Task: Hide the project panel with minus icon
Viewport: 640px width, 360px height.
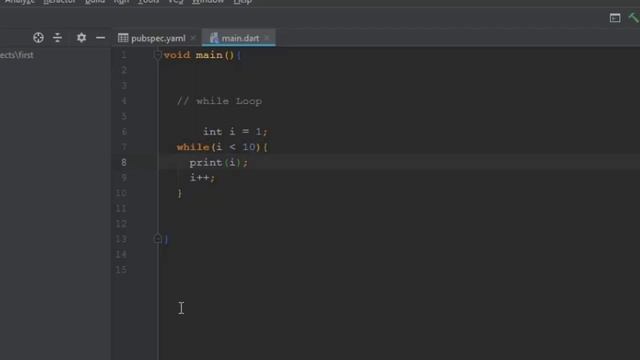Action: coord(100,38)
